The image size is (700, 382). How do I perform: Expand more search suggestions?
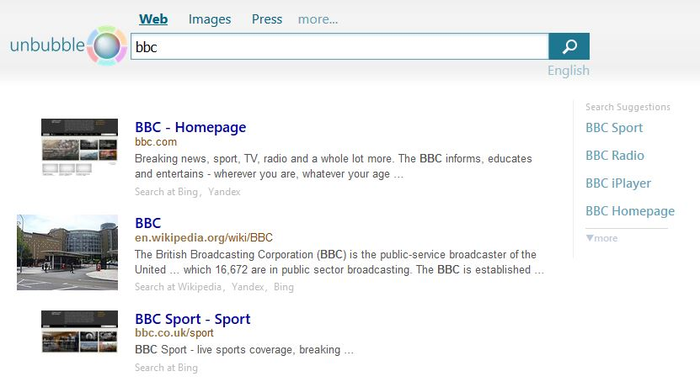[602, 238]
